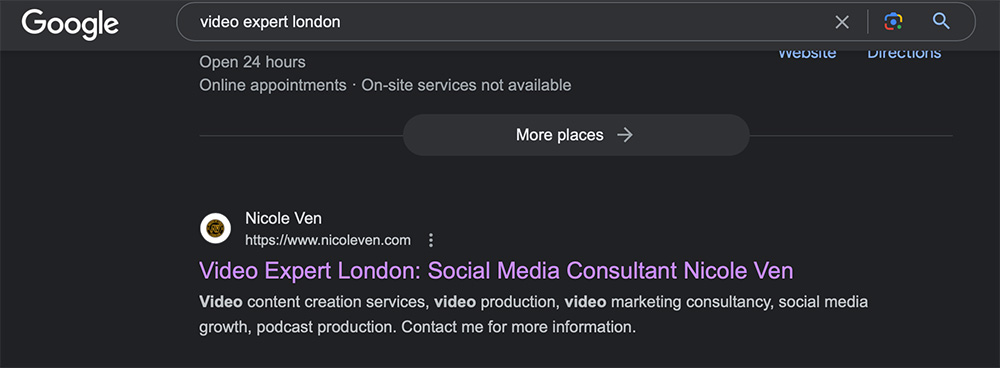Go to the Google homepage via logo
Image resolution: width=1000 pixels, height=368 pixels.
[70, 24]
